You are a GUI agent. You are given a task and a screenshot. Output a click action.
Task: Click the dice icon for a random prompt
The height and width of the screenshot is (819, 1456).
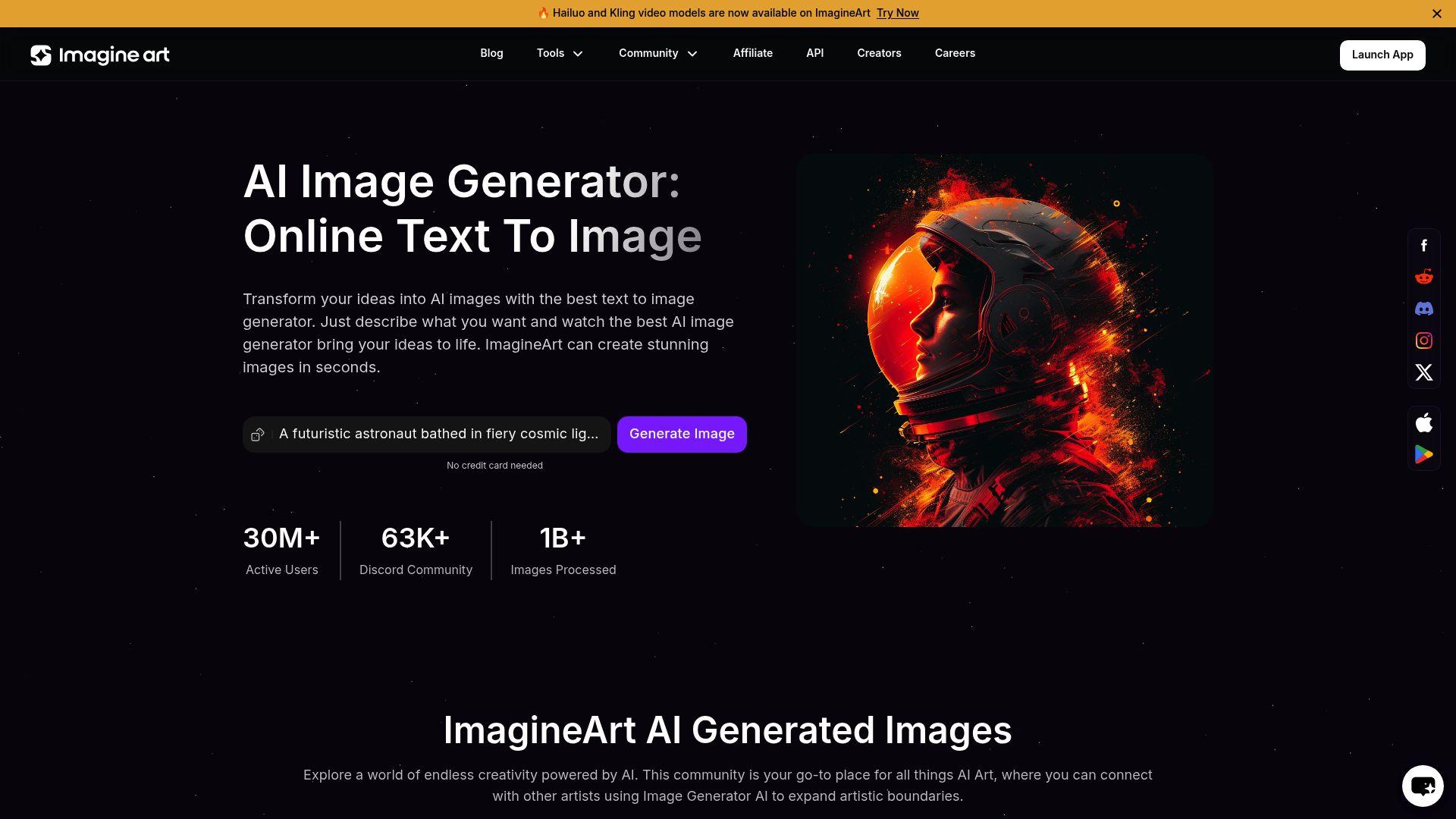[258, 434]
